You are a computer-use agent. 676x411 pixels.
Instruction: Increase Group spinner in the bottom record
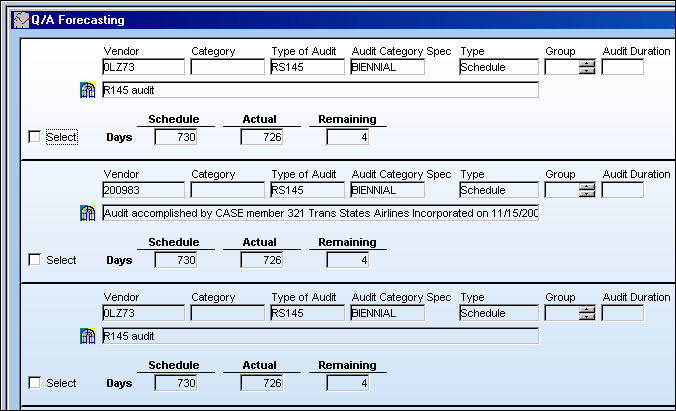[x=587, y=310]
